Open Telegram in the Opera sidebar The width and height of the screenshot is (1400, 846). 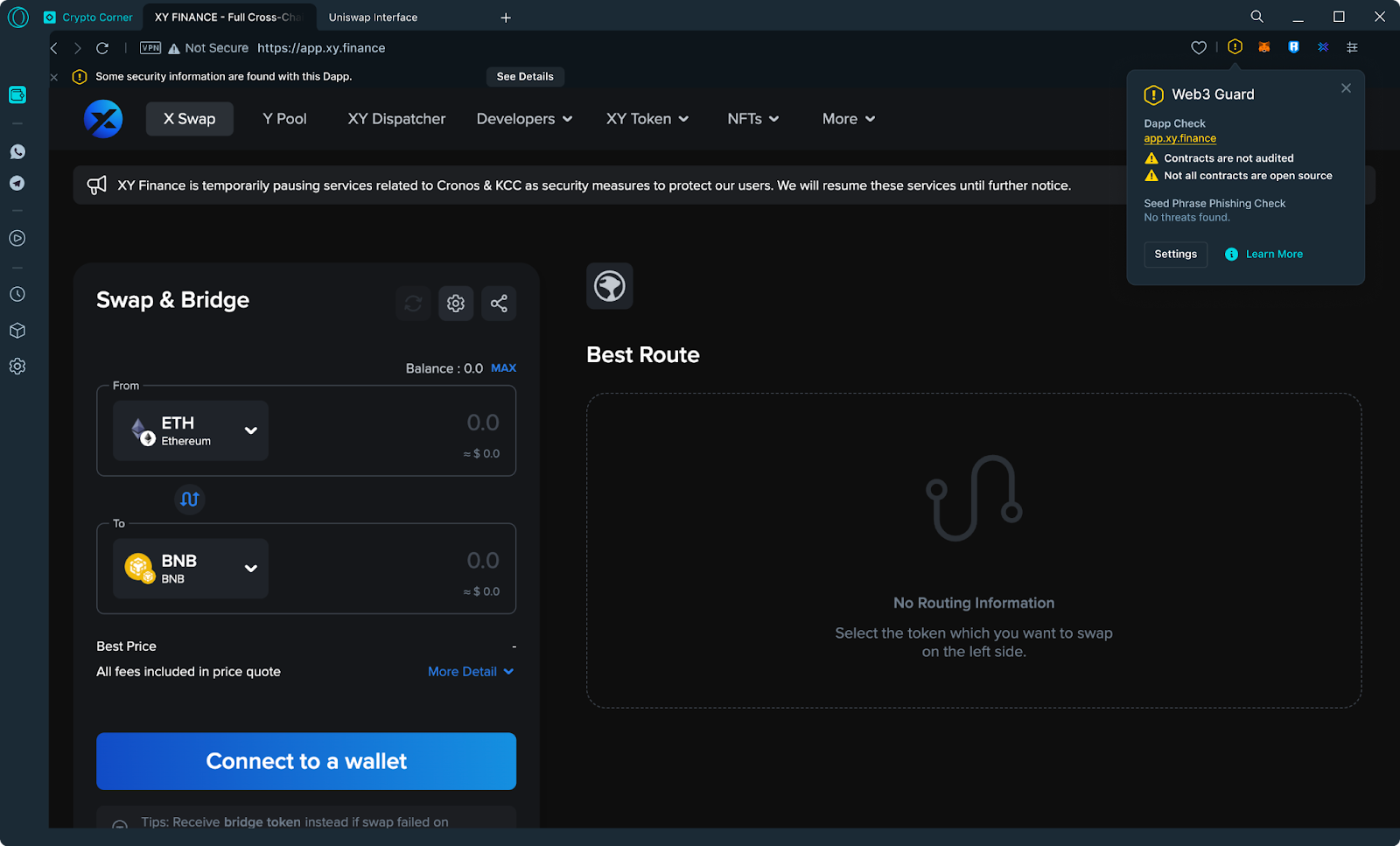tap(17, 183)
